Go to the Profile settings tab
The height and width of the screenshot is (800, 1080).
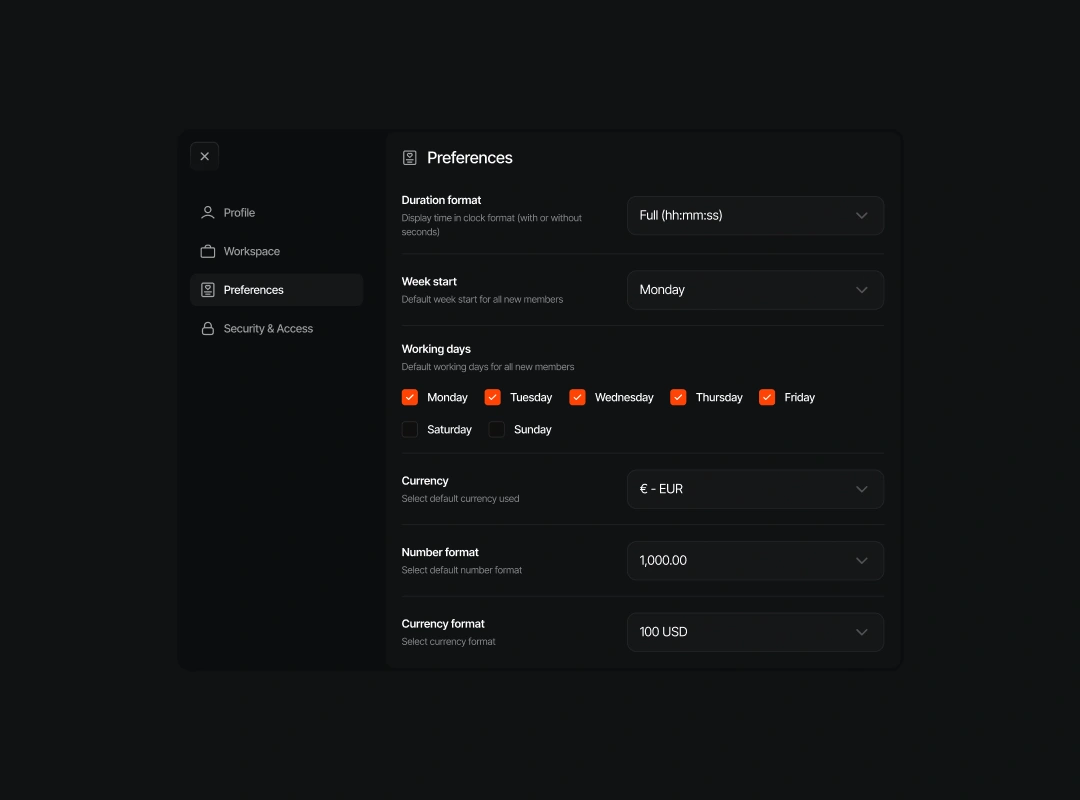point(239,213)
